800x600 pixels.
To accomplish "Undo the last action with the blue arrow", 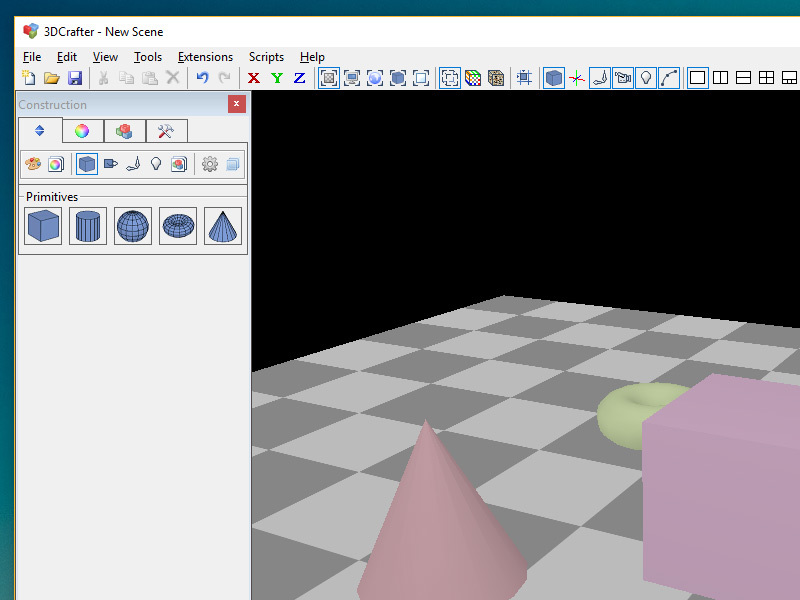I will click(x=202, y=78).
